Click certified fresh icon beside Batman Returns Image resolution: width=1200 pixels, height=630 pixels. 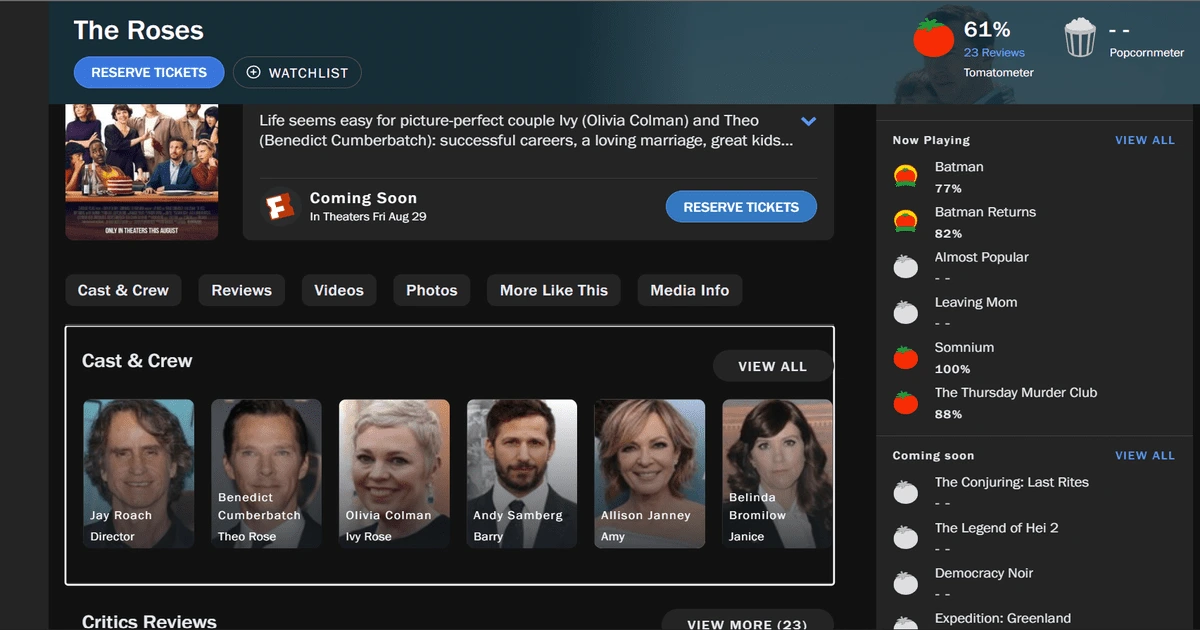[906, 222]
